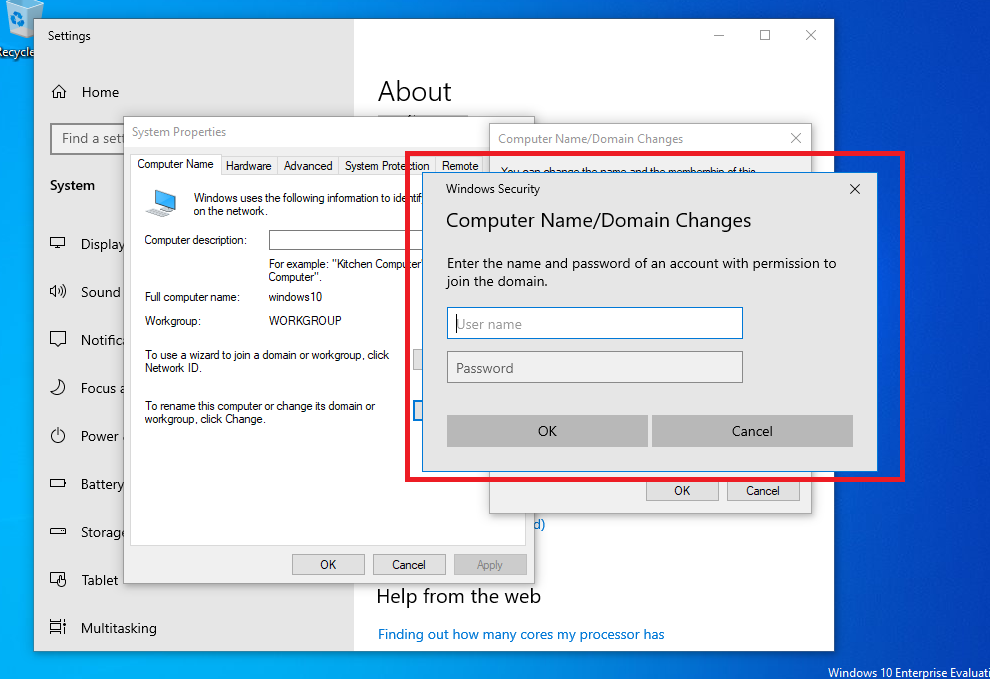990x679 pixels.
Task: Select the Notifications icon in sidebar
Action: tap(58, 340)
